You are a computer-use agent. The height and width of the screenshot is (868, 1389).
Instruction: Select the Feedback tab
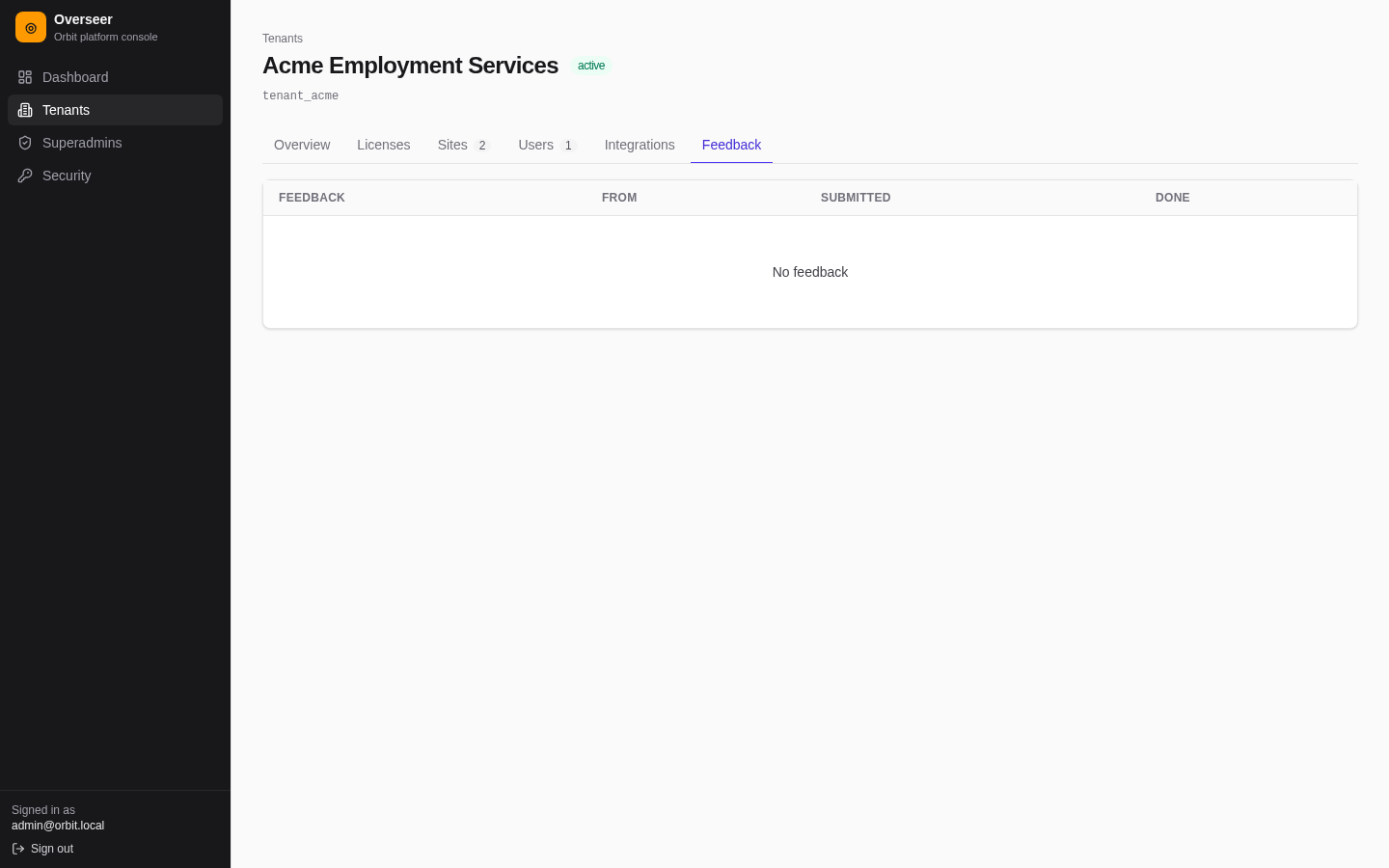[x=731, y=145]
